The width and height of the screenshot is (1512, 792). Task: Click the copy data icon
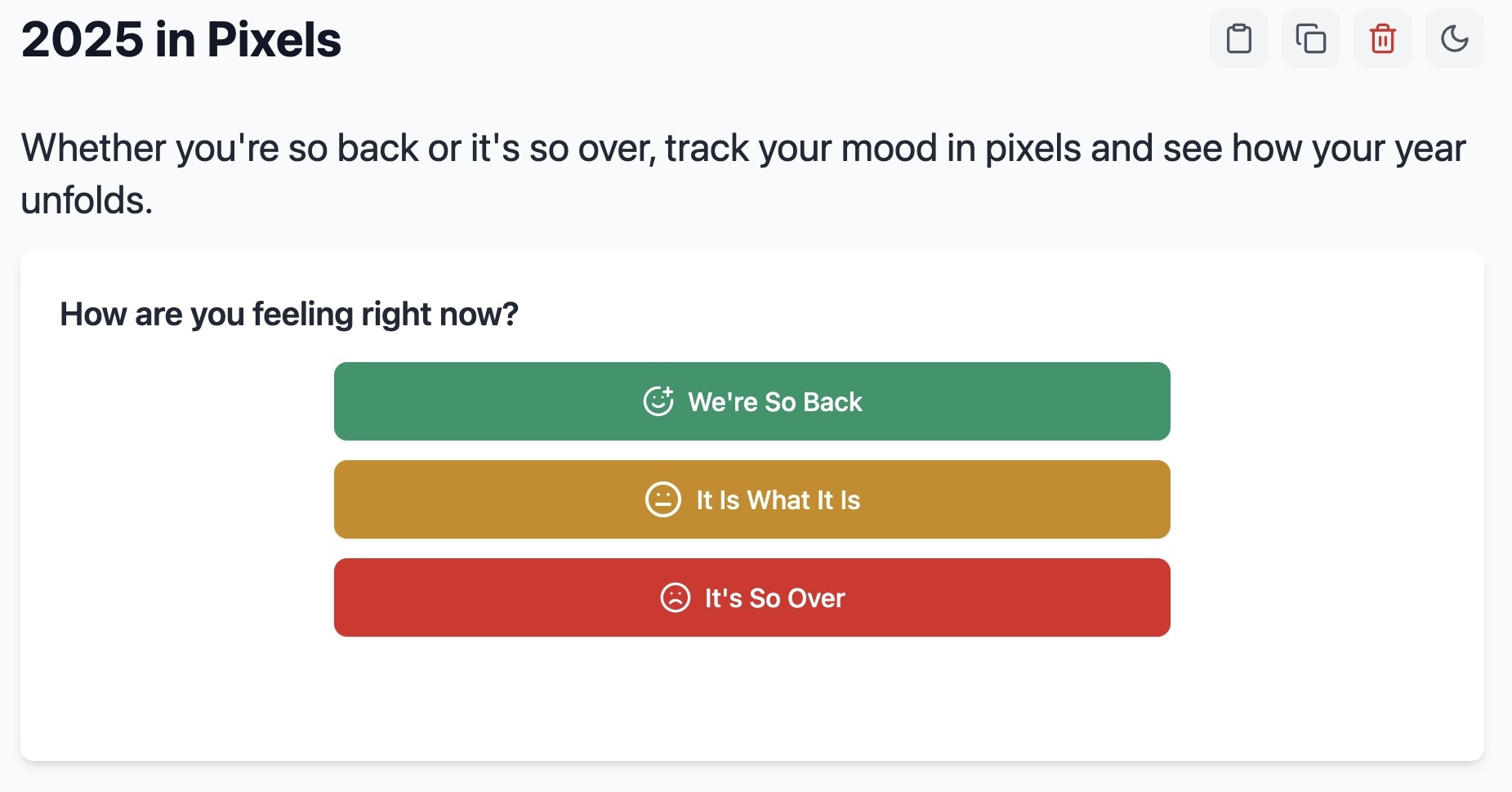[x=1310, y=38]
